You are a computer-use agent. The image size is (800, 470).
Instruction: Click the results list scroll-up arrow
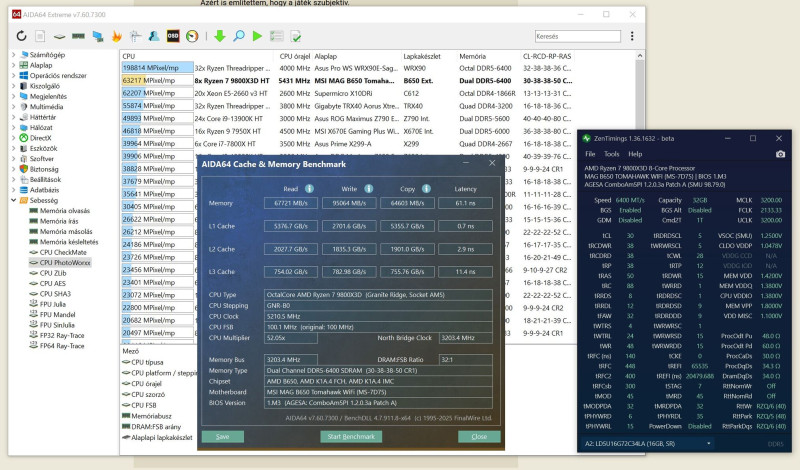pyautogui.click(x=640, y=56)
